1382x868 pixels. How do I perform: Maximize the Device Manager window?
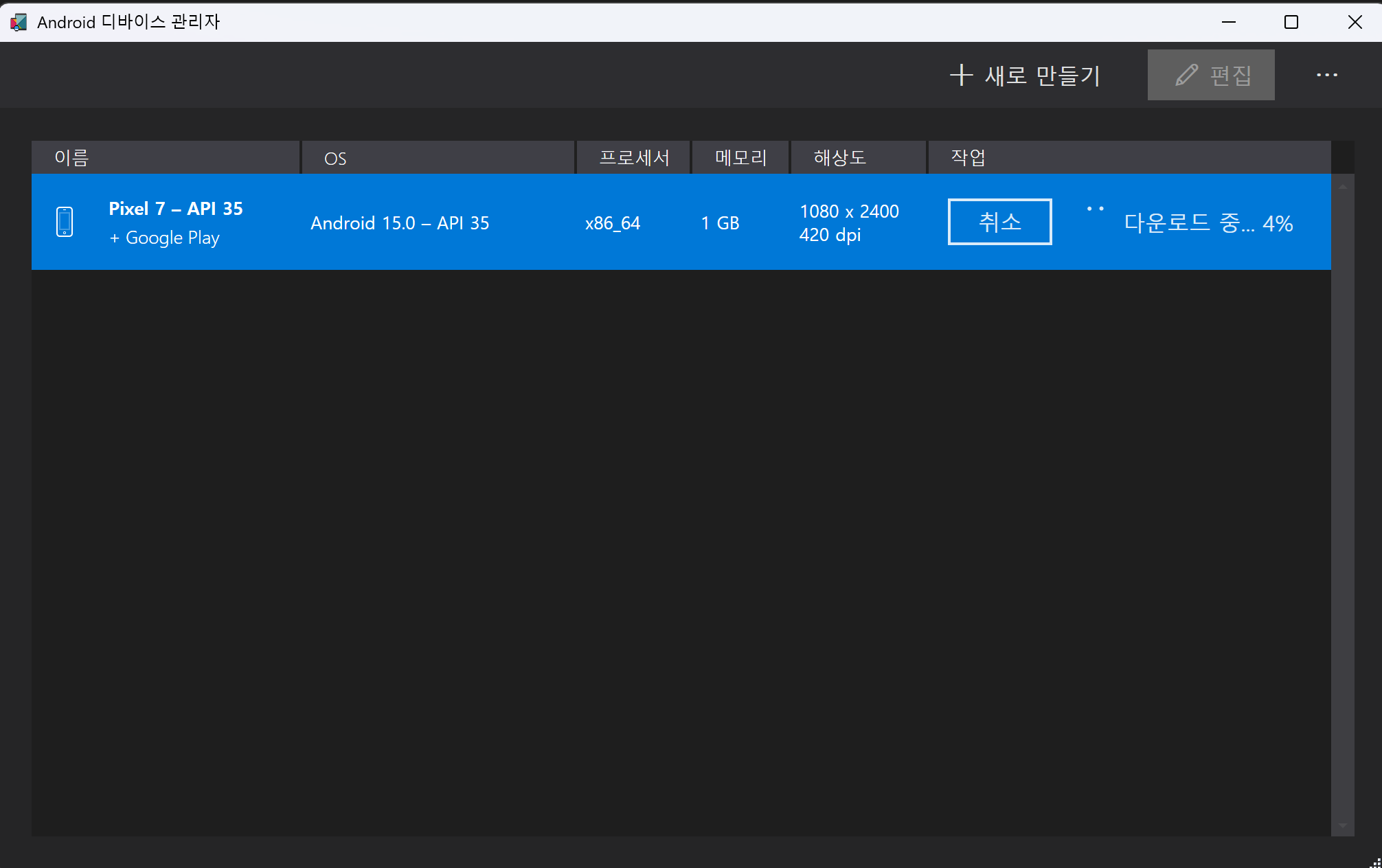point(1291,22)
